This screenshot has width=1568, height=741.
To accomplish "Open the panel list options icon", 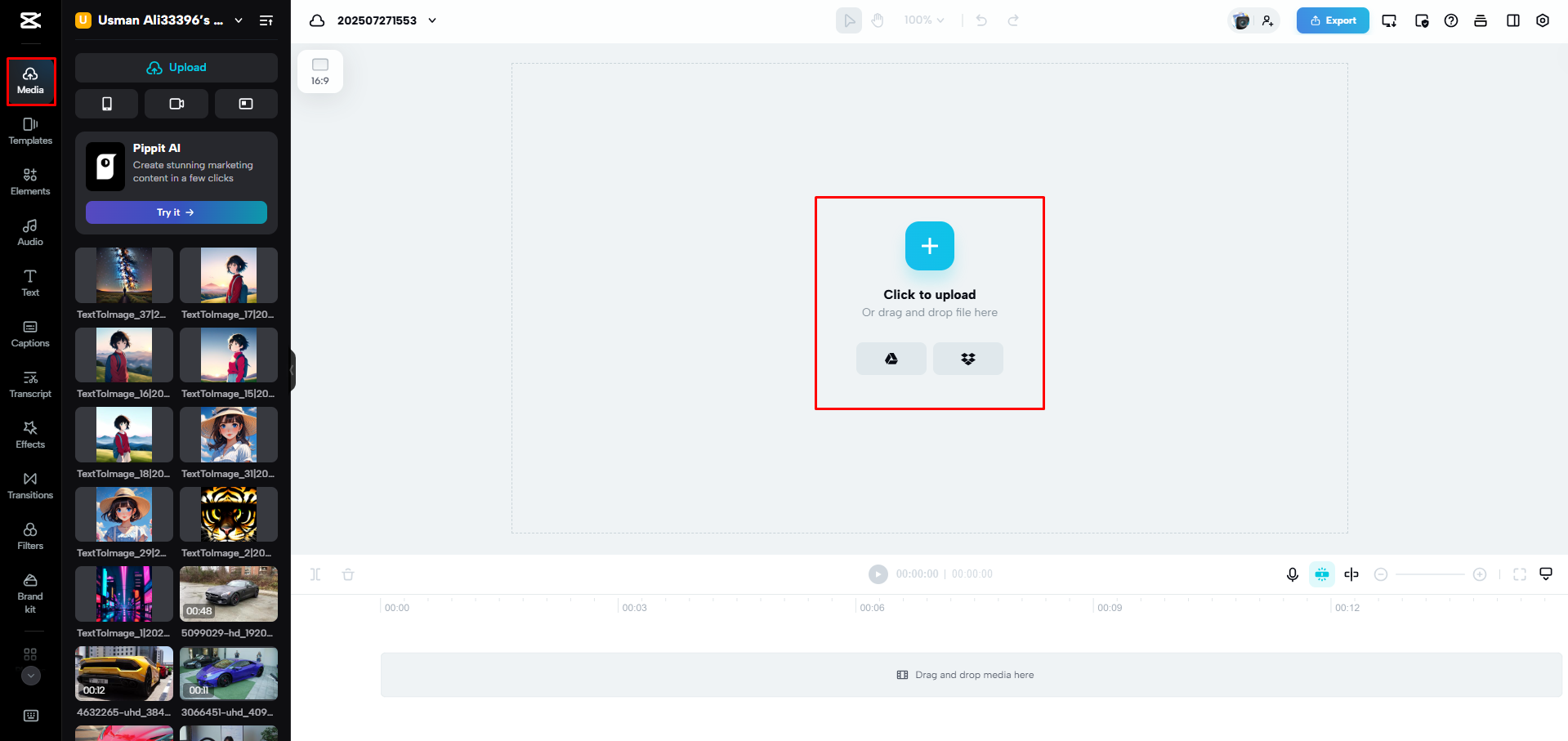I will 266,20.
